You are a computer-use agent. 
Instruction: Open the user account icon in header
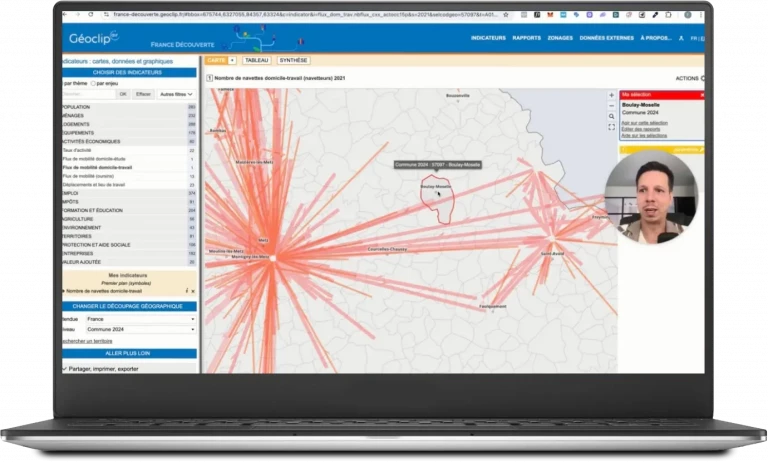(x=681, y=38)
